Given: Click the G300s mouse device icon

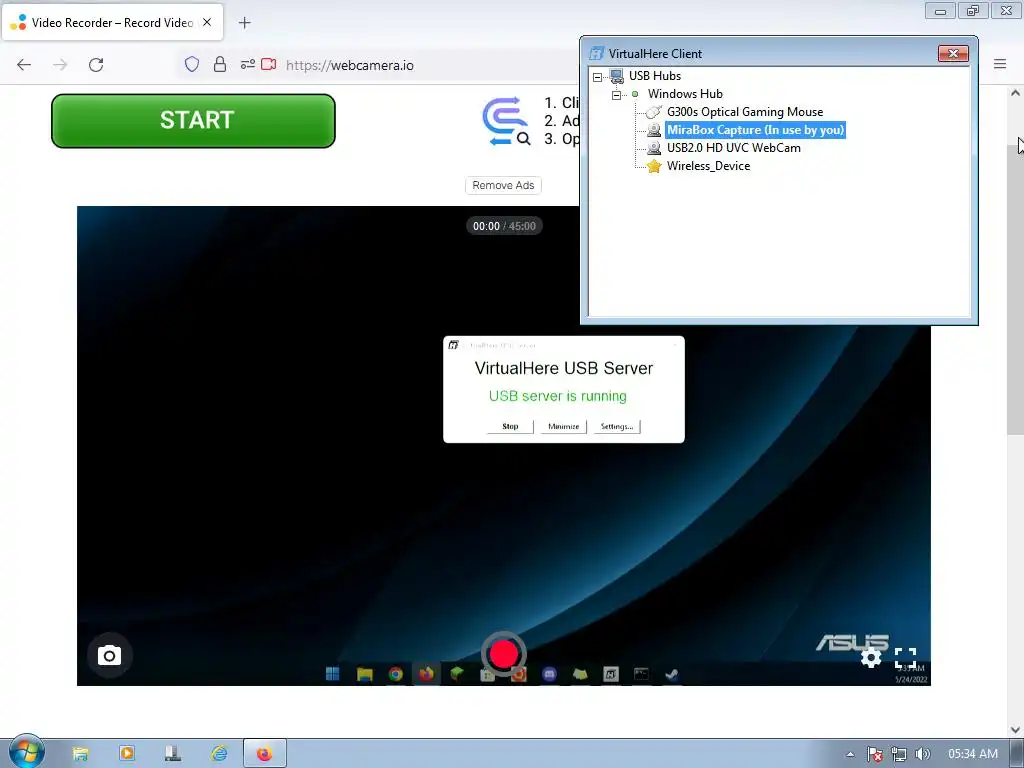Looking at the screenshot, I should pyautogui.click(x=654, y=112).
